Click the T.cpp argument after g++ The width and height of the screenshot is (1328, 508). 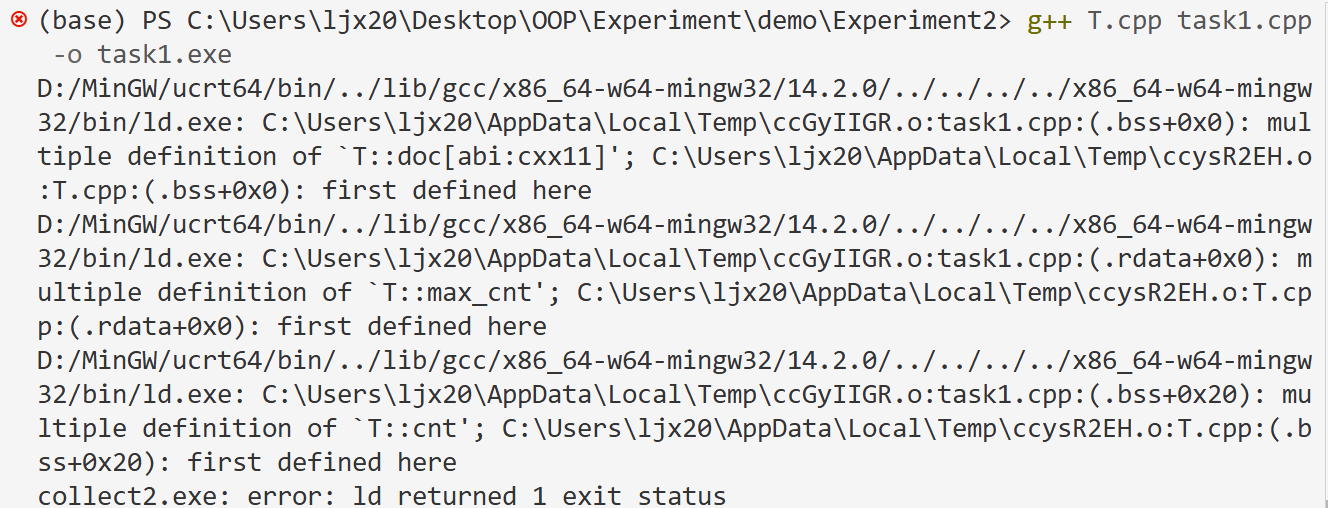[x=1125, y=20]
